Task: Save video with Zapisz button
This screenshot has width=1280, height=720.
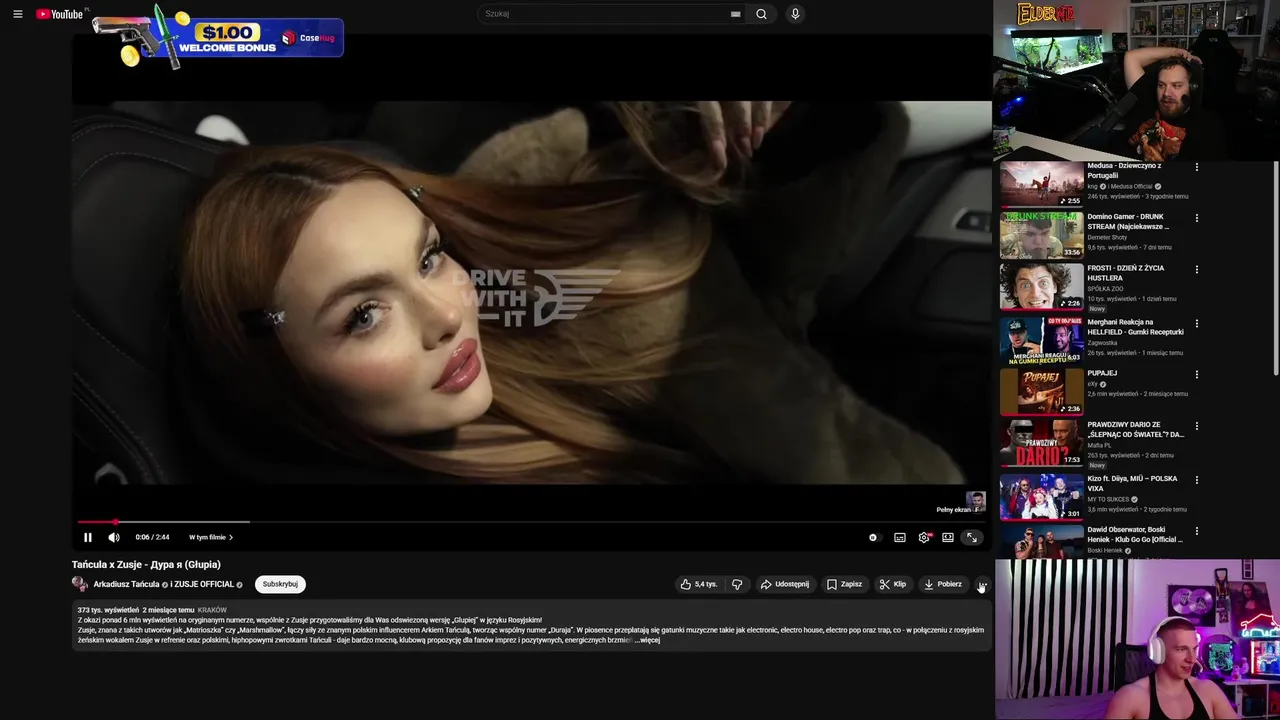Action: 844,584
